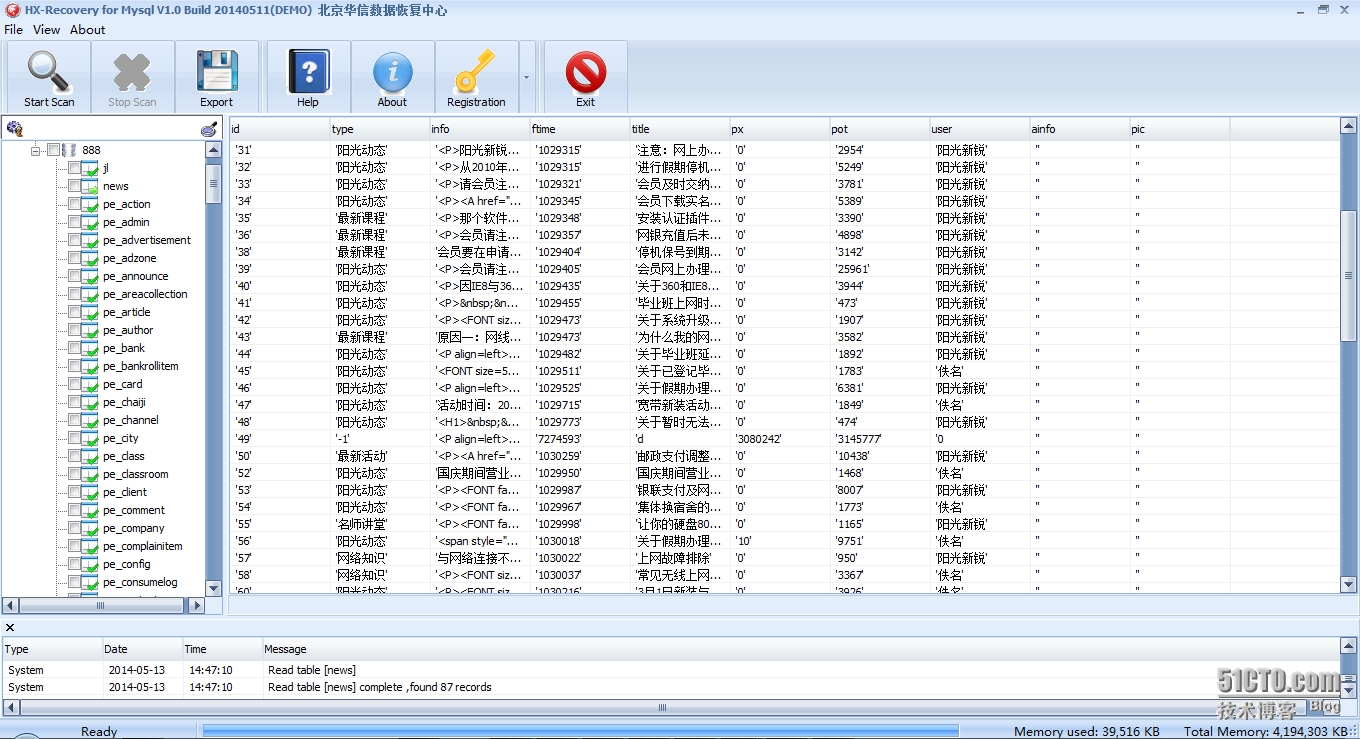Viewport: 1360px width, 739px height.
Task: Tick the pe_comment checkbox
Action: point(74,510)
